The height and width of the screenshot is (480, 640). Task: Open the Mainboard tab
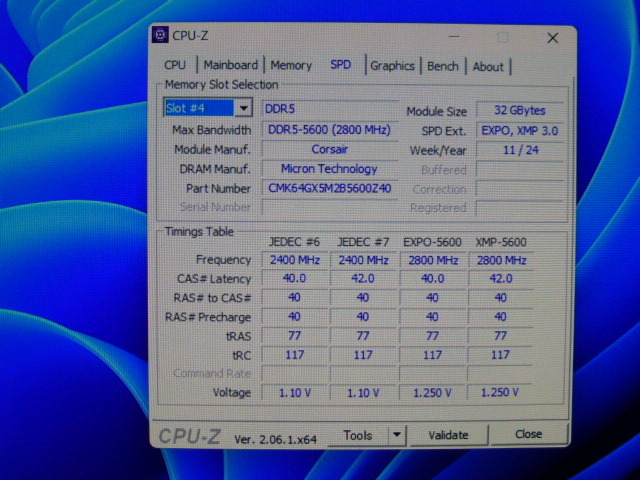pos(231,65)
